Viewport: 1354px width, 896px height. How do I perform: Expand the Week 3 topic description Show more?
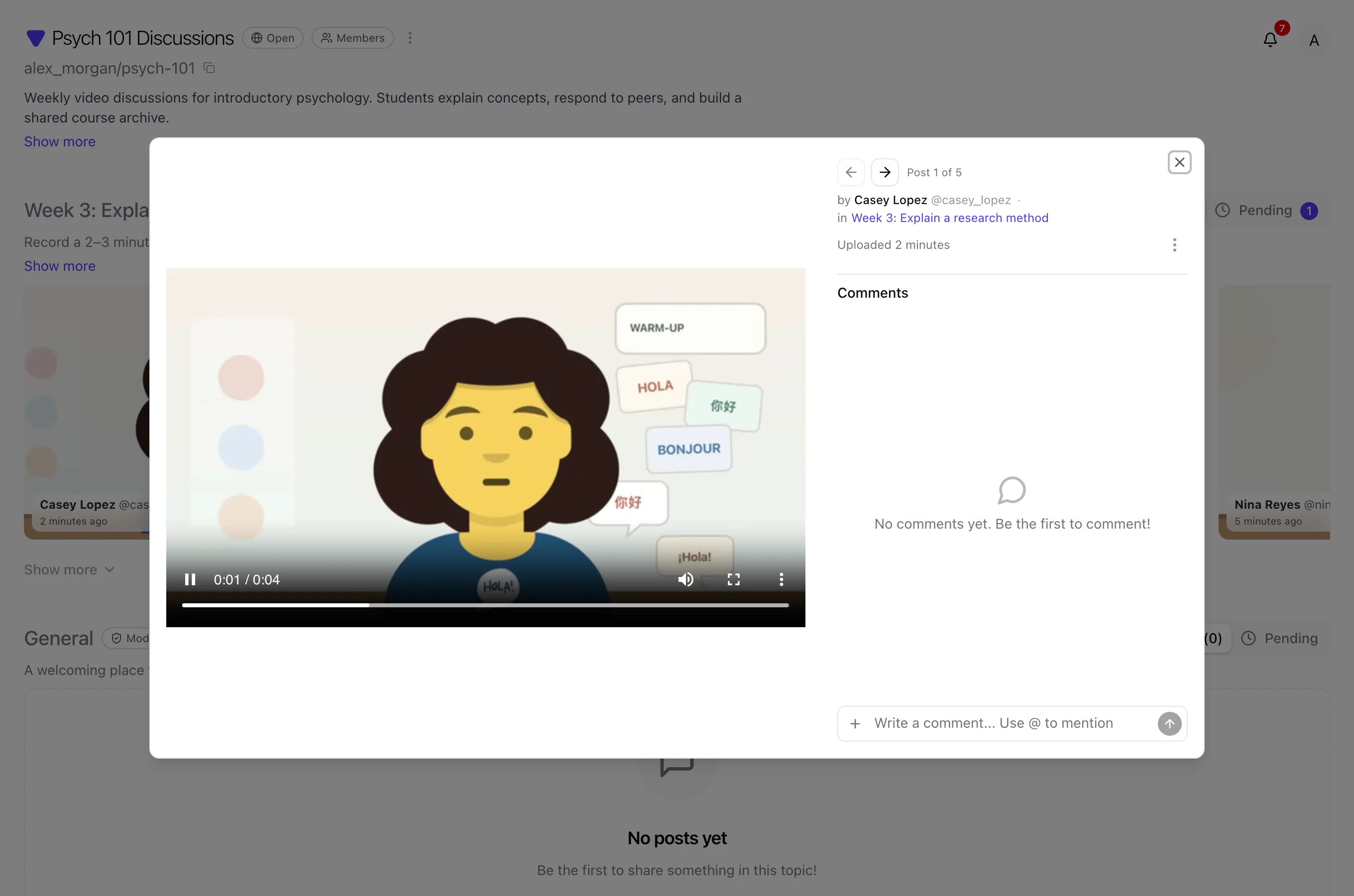point(59,266)
